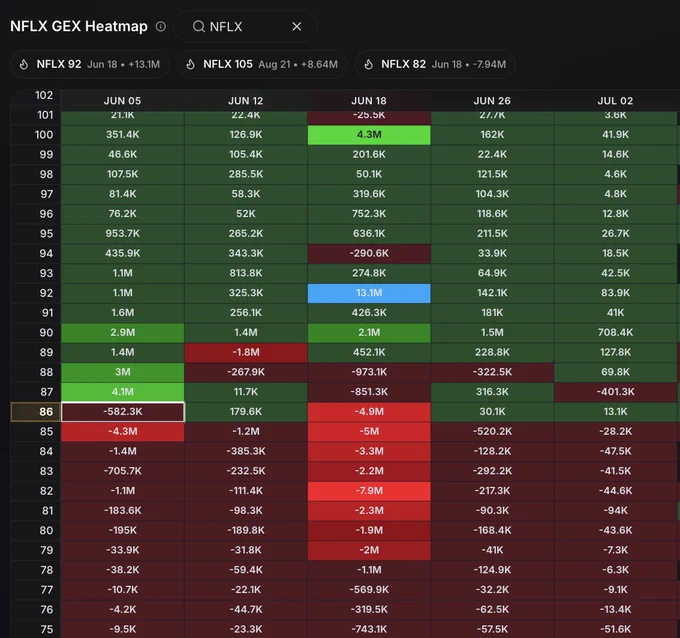Select the JUL 02 column header
Screen dimensions: 680x638
615,101
